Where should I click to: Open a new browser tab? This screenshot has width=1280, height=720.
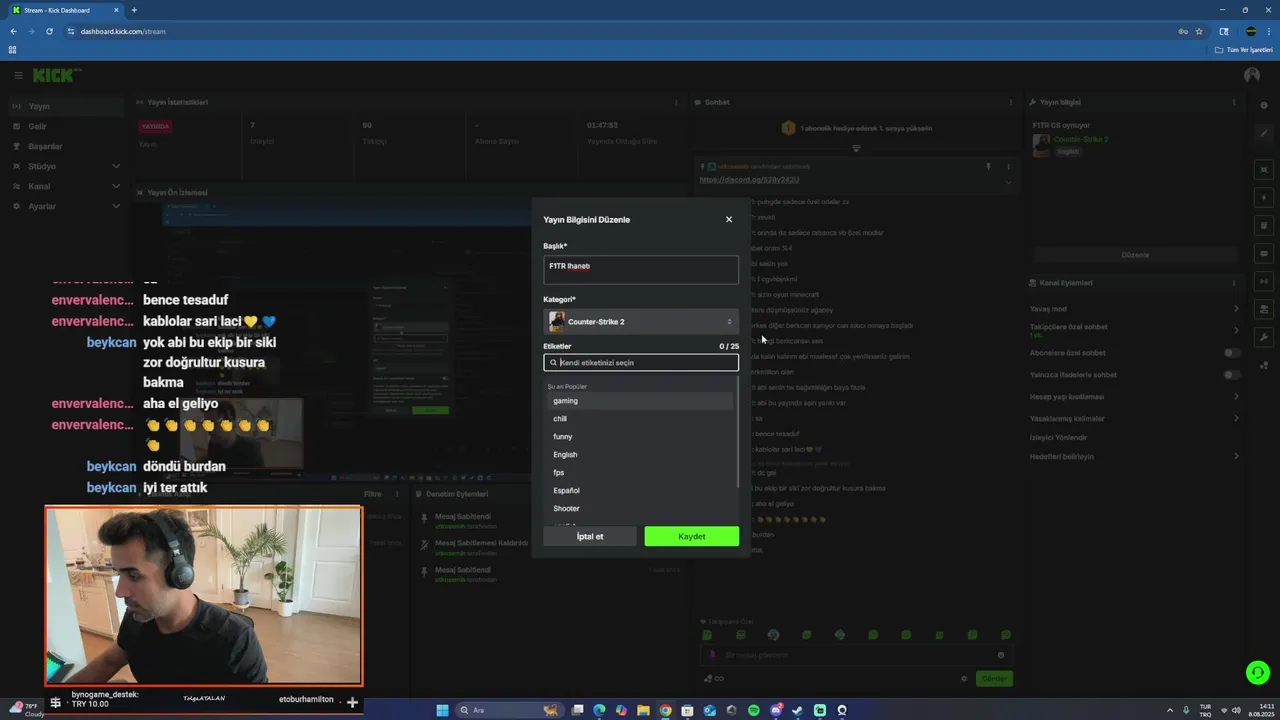[134, 10]
